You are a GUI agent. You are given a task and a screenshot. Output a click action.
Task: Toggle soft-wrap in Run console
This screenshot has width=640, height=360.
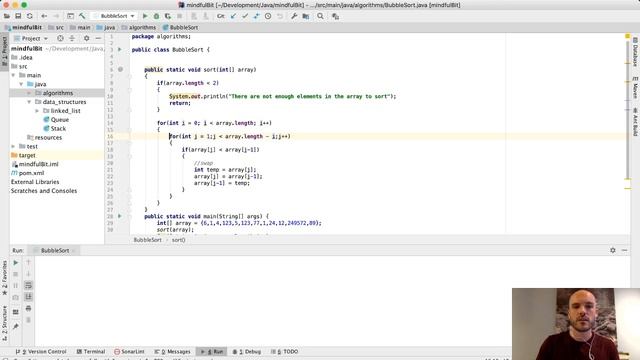coord(28,285)
